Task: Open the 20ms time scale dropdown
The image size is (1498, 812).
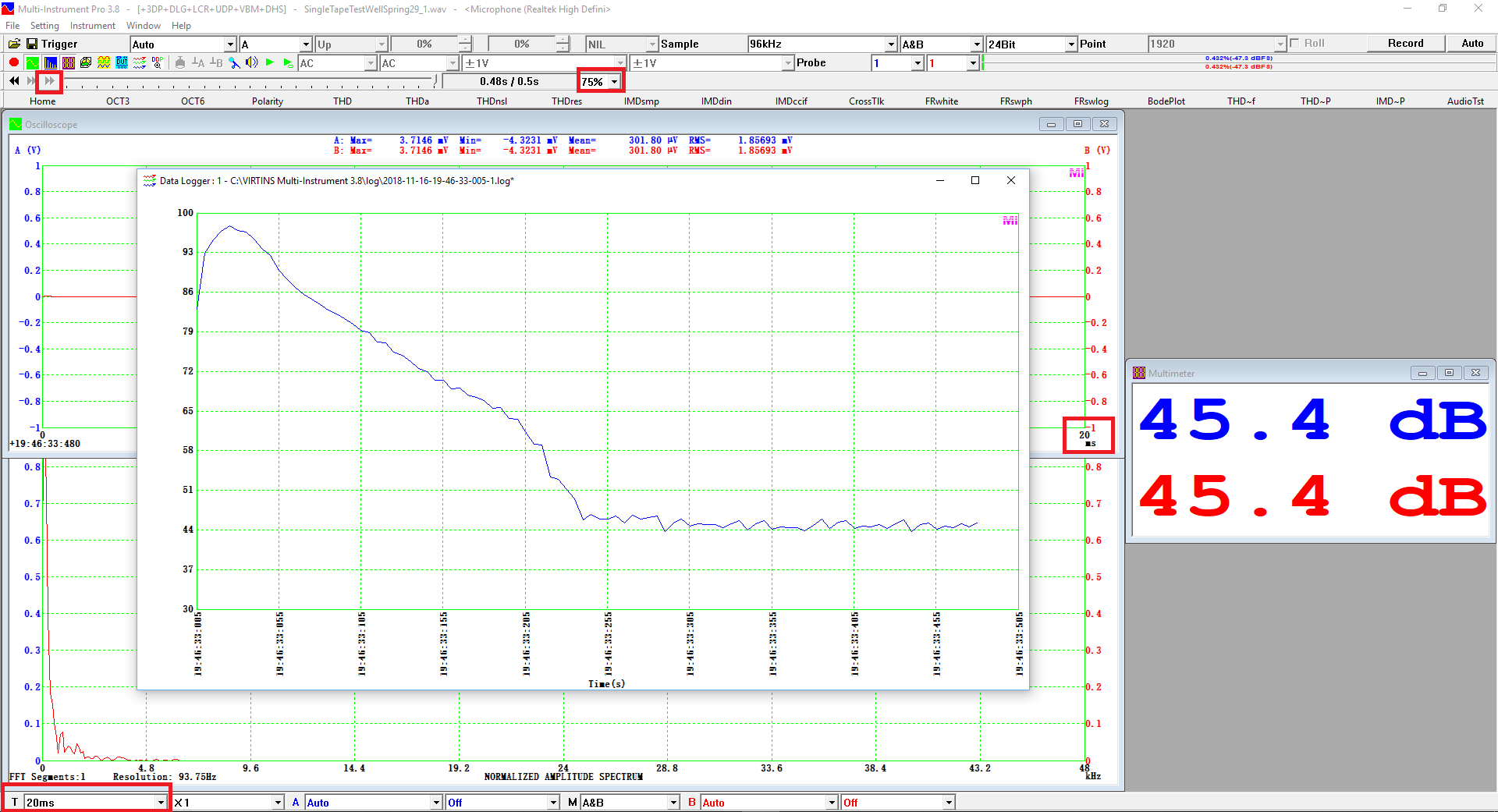Action: point(161,803)
